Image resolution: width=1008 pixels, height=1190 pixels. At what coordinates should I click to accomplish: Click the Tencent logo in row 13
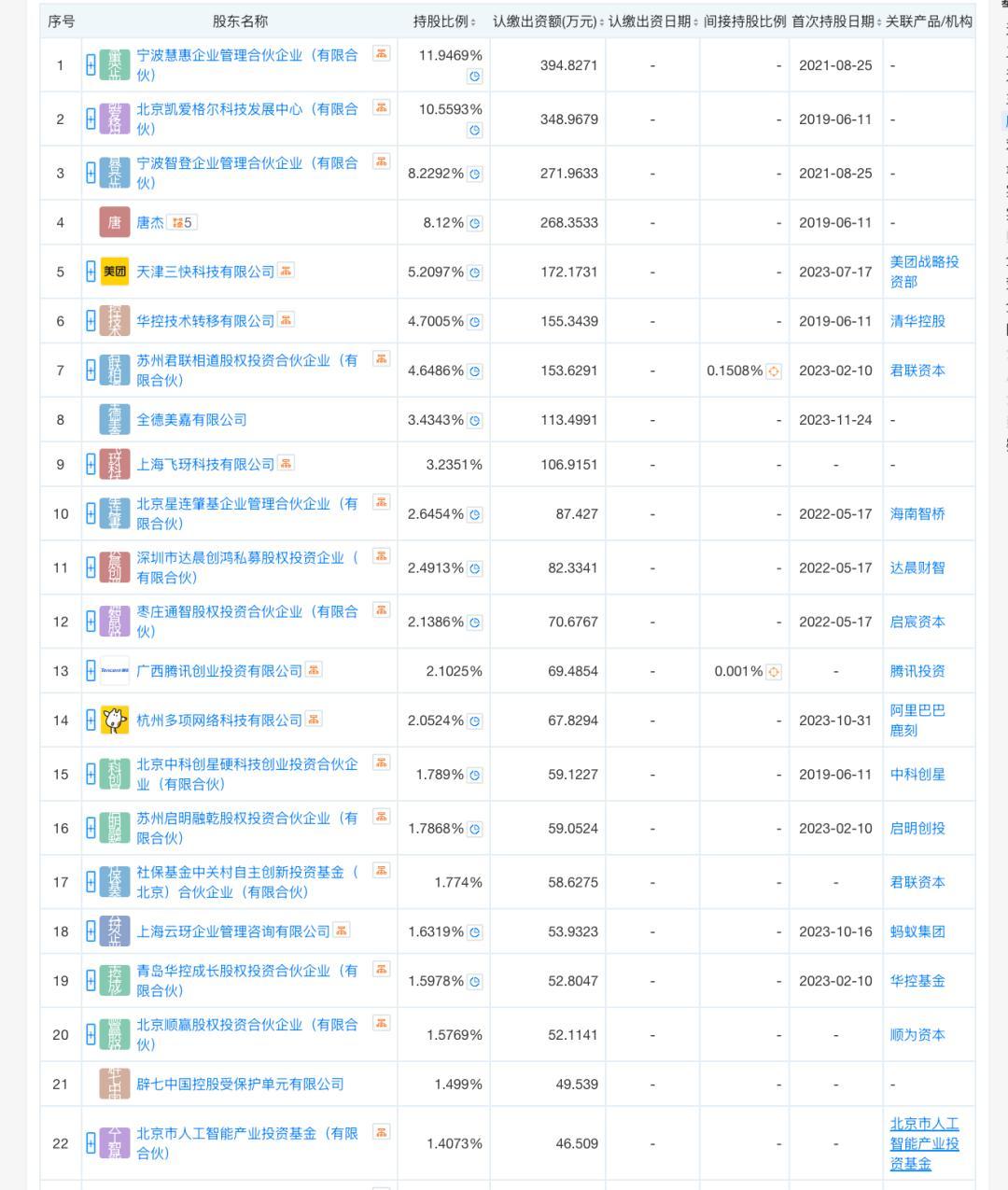115,671
